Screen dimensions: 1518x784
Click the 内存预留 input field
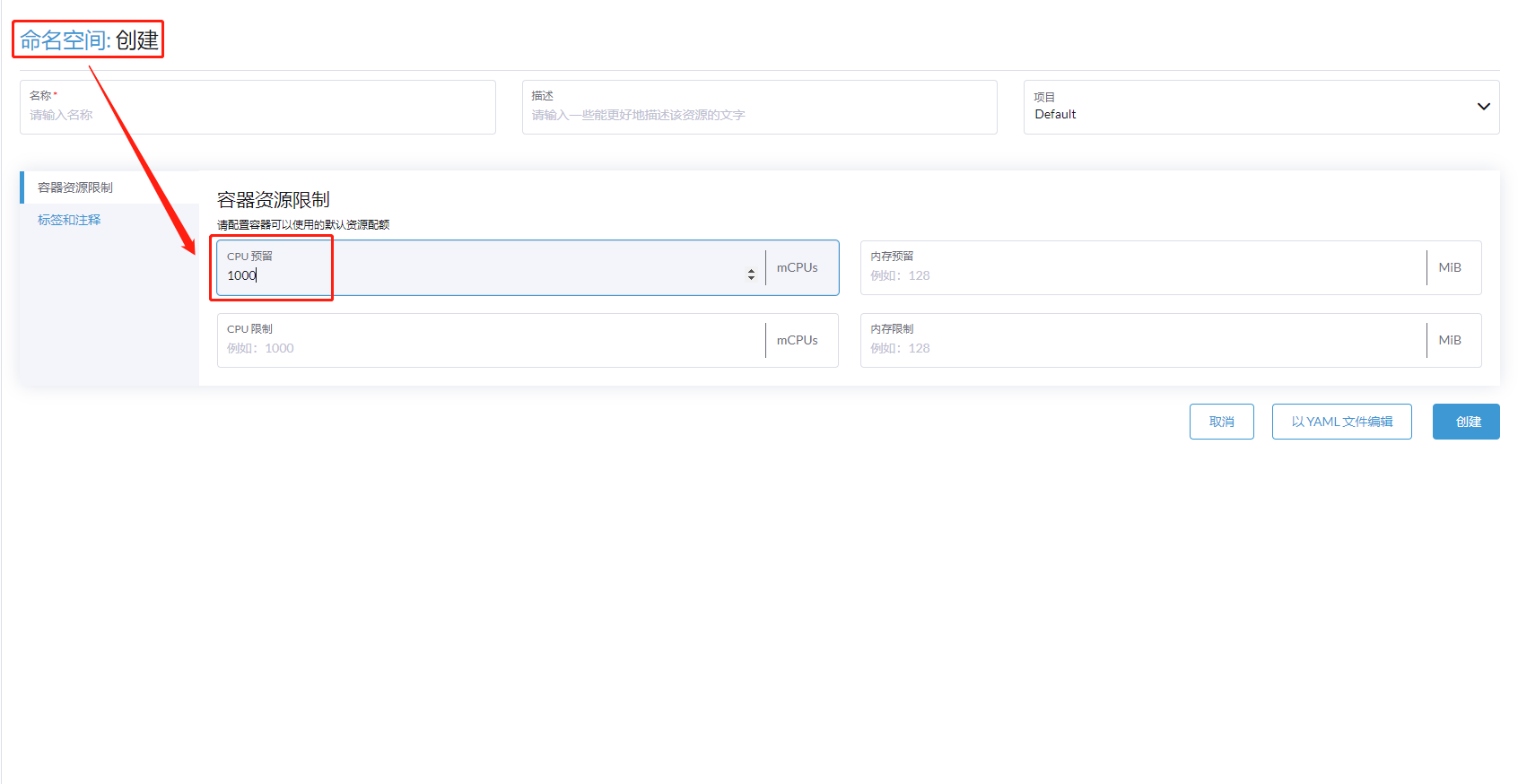[1143, 268]
